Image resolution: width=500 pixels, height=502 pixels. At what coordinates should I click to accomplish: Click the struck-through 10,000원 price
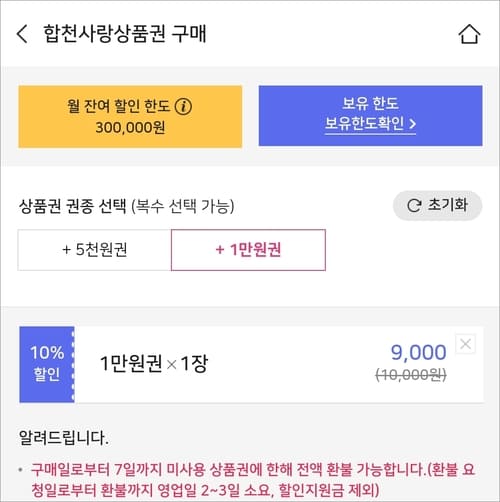(x=411, y=375)
